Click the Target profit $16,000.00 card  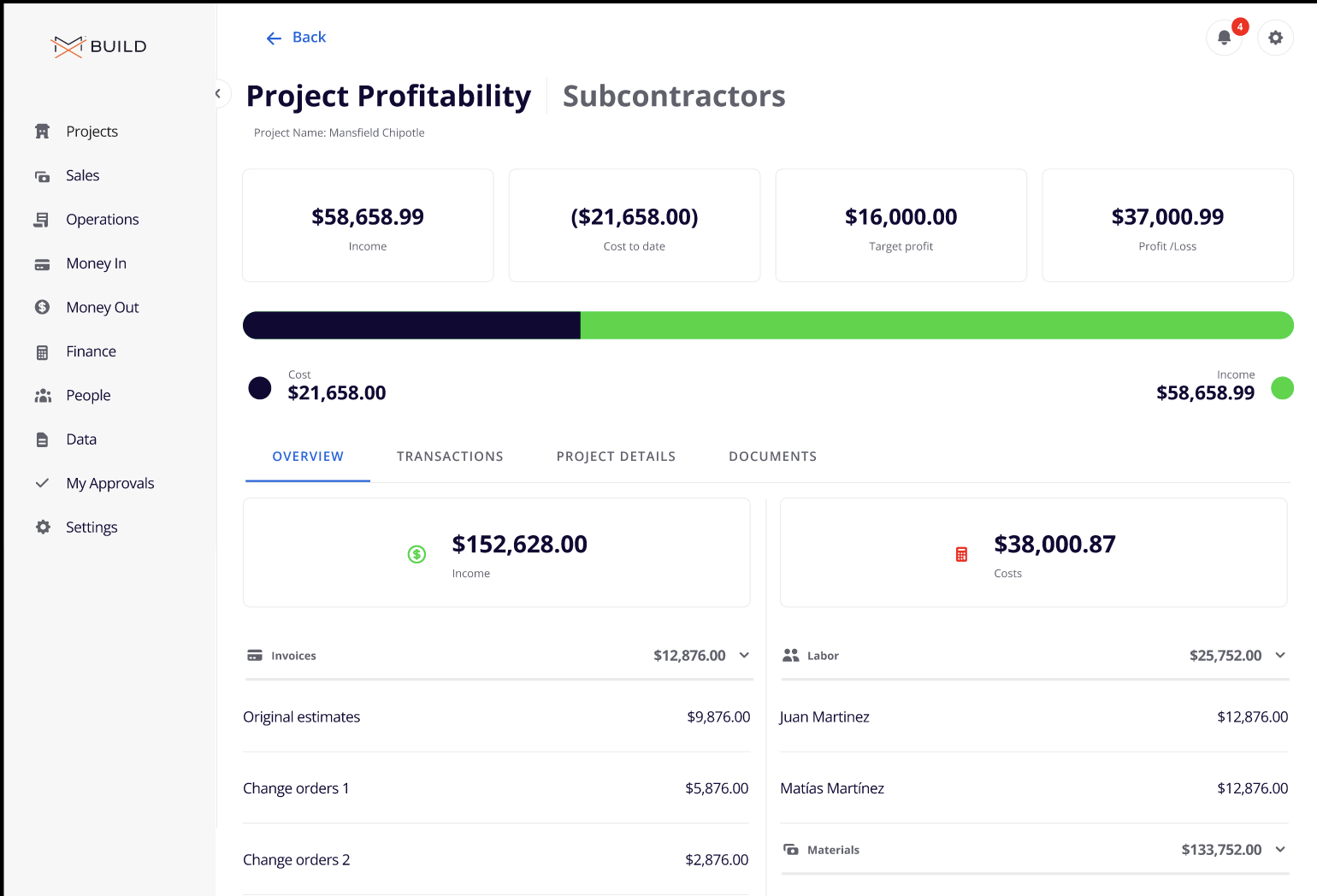point(901,226)
